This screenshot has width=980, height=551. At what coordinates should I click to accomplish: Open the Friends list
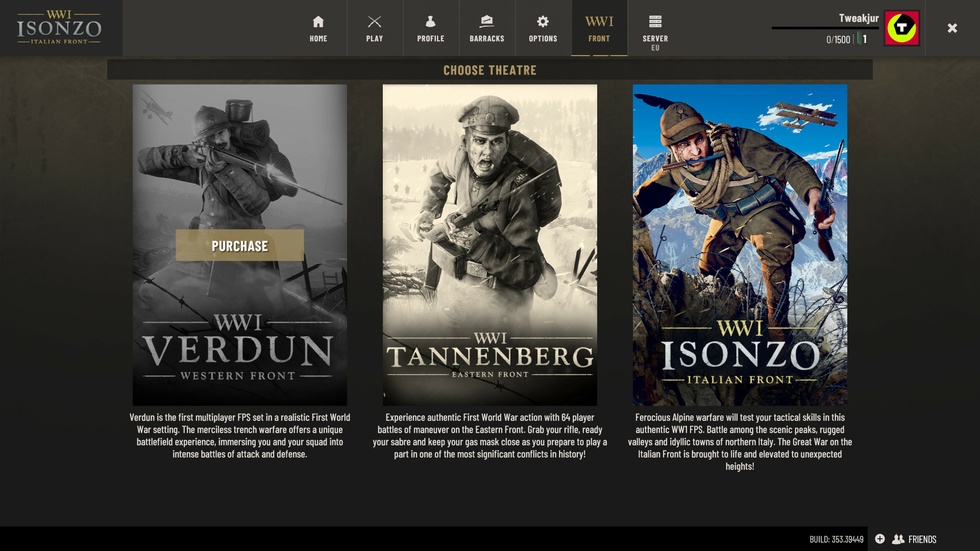(914, 539)
